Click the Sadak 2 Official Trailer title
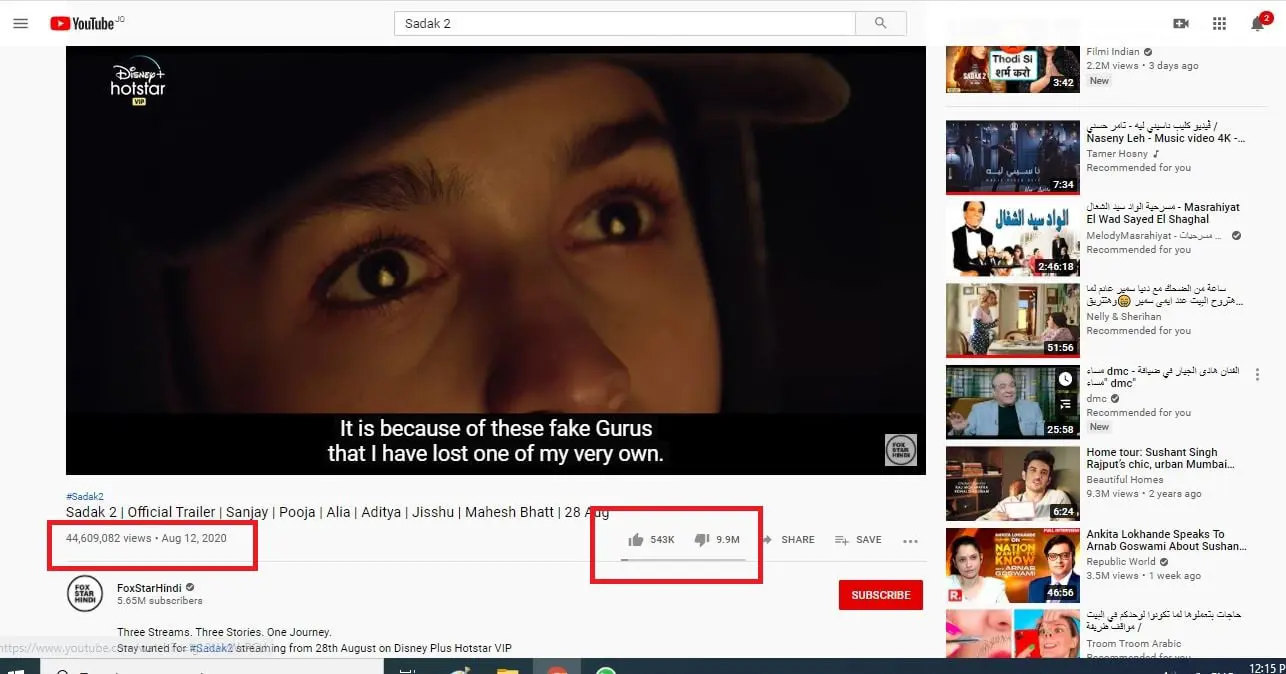The image size is (1286, 674). coord(337,512)
